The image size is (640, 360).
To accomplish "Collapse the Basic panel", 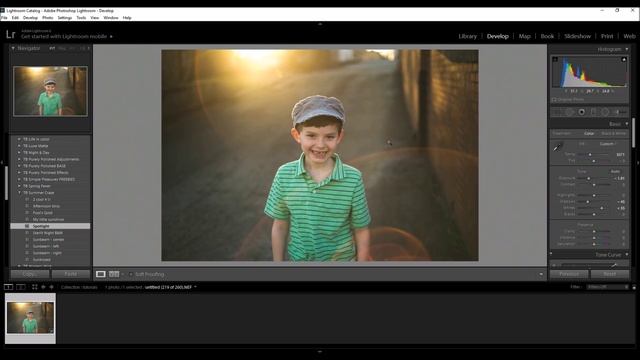I will coord(627,124).
